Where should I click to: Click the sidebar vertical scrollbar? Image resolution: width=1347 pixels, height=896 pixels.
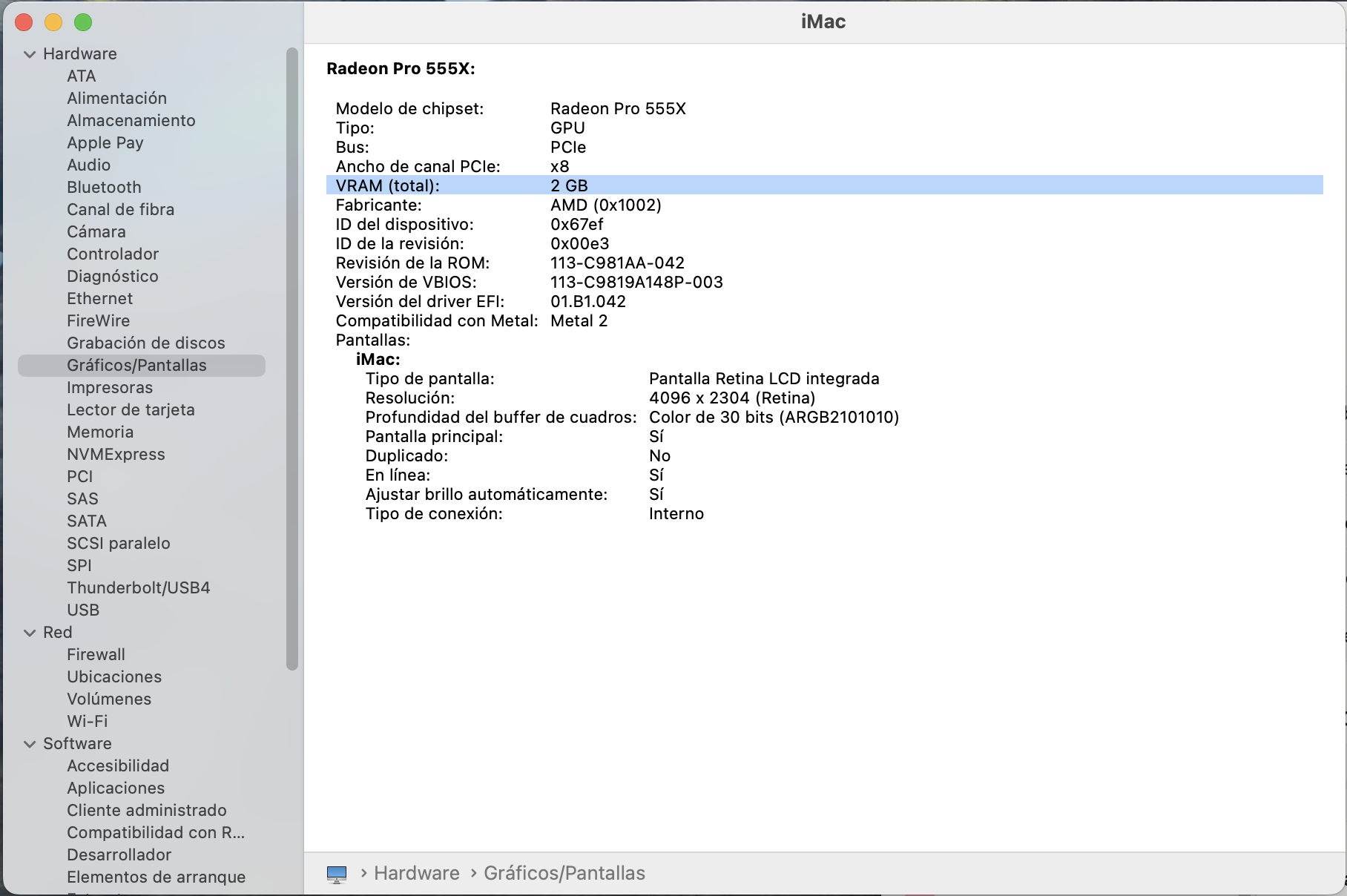pos(292,359)
